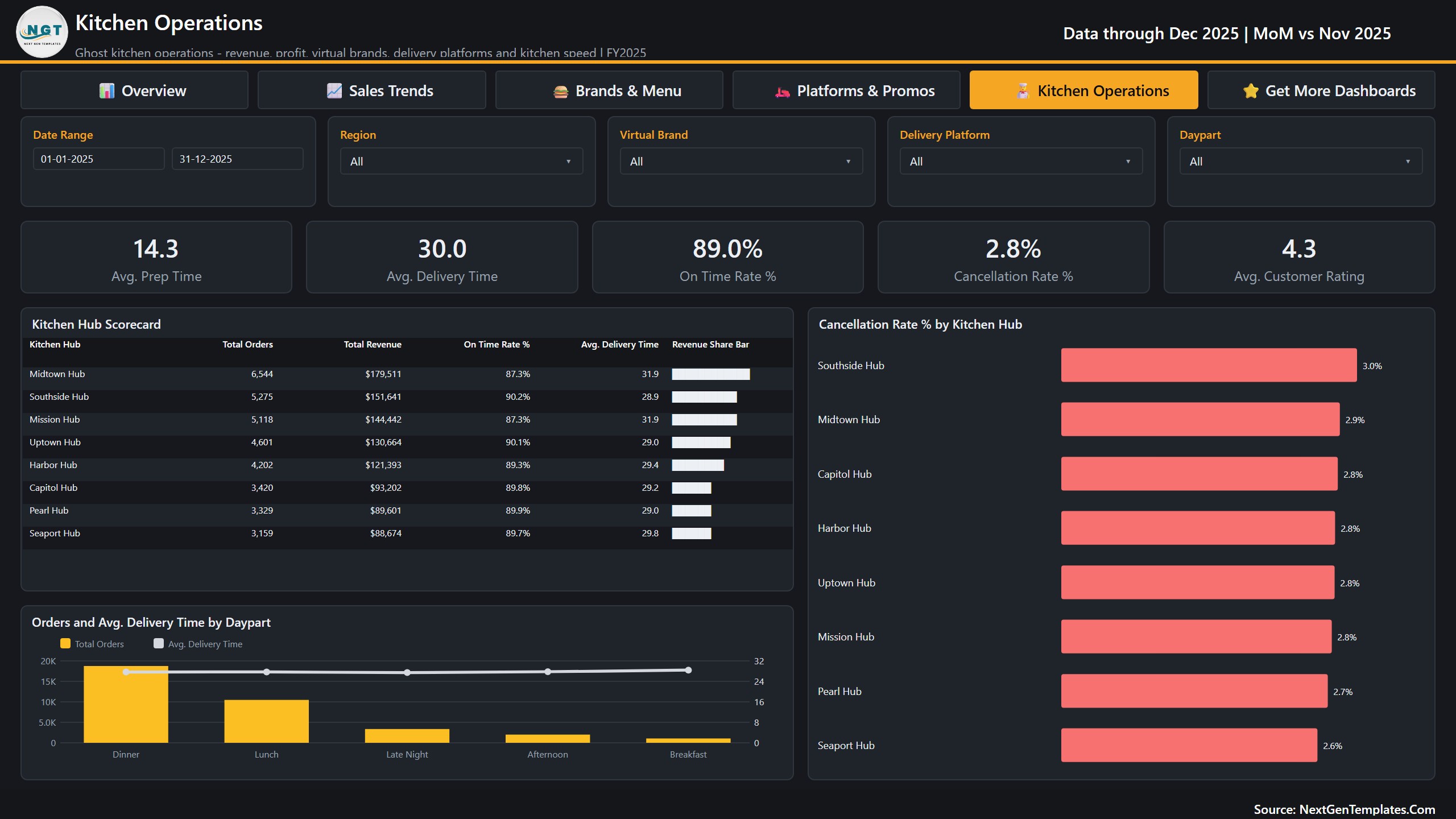Go to Brands & Menu tab
This screenshot has width=1456, height=819.
[x=609, y=90]
